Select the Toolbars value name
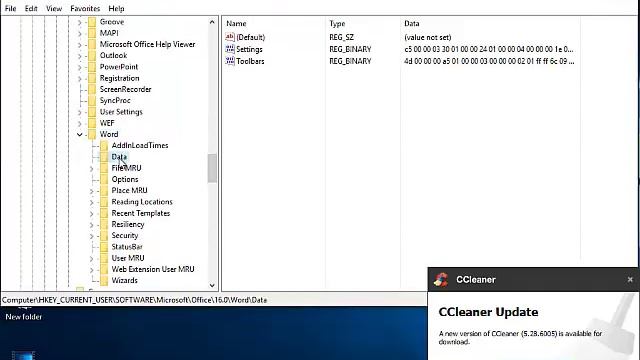 (250, 61)
